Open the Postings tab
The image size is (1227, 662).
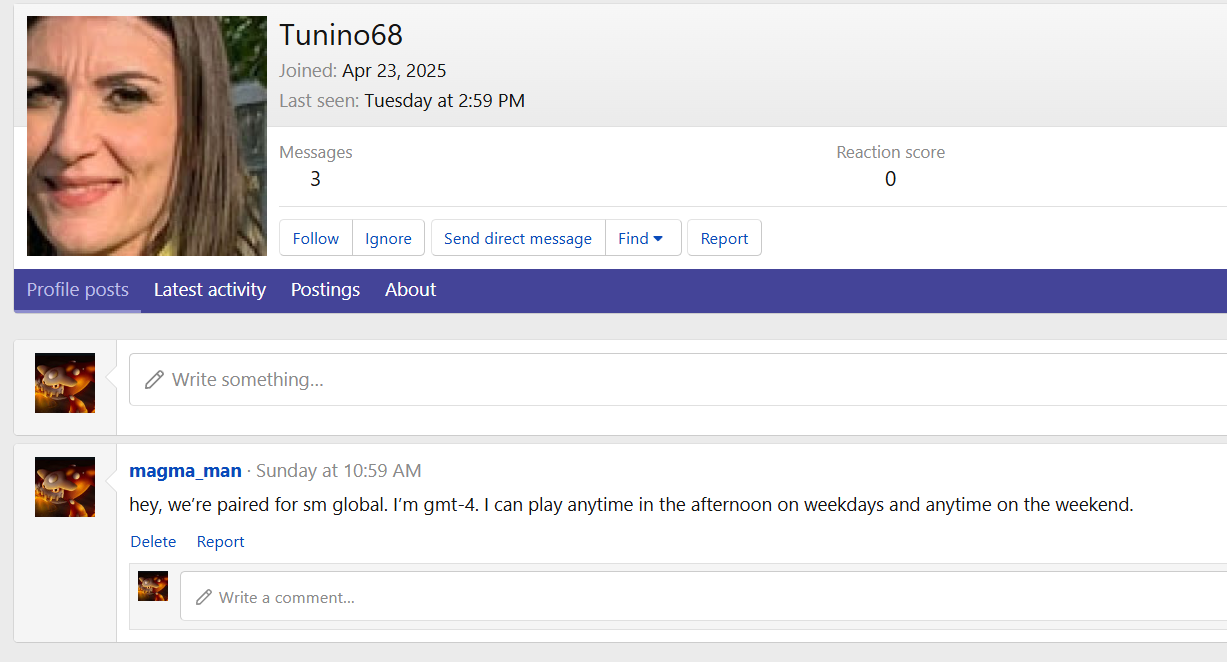(325, 290)
